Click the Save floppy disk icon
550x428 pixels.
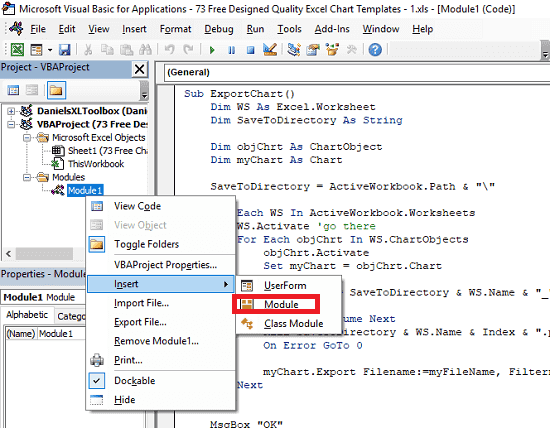click(65, 50)
